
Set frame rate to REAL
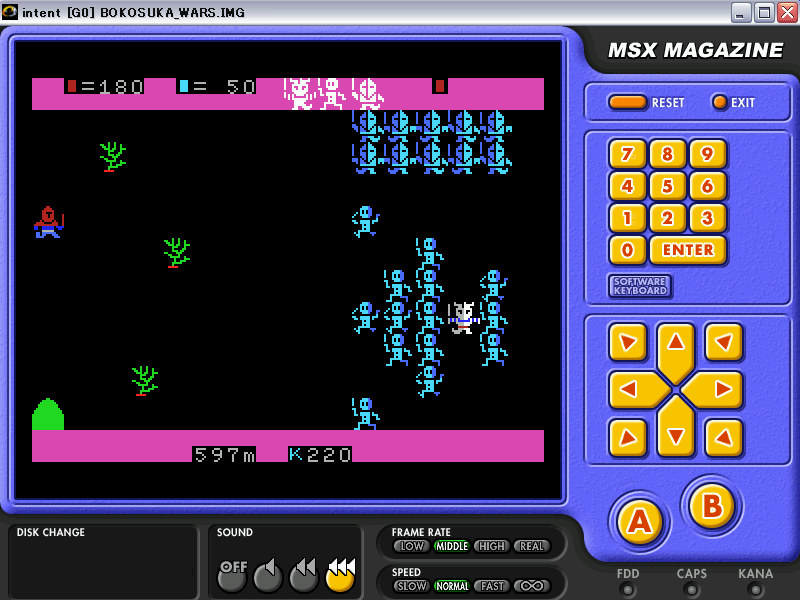(x=532, y=546)
